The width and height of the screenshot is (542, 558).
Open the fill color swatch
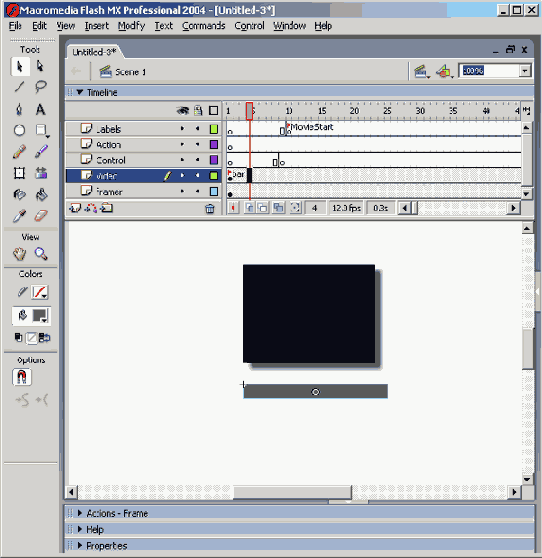40,316
